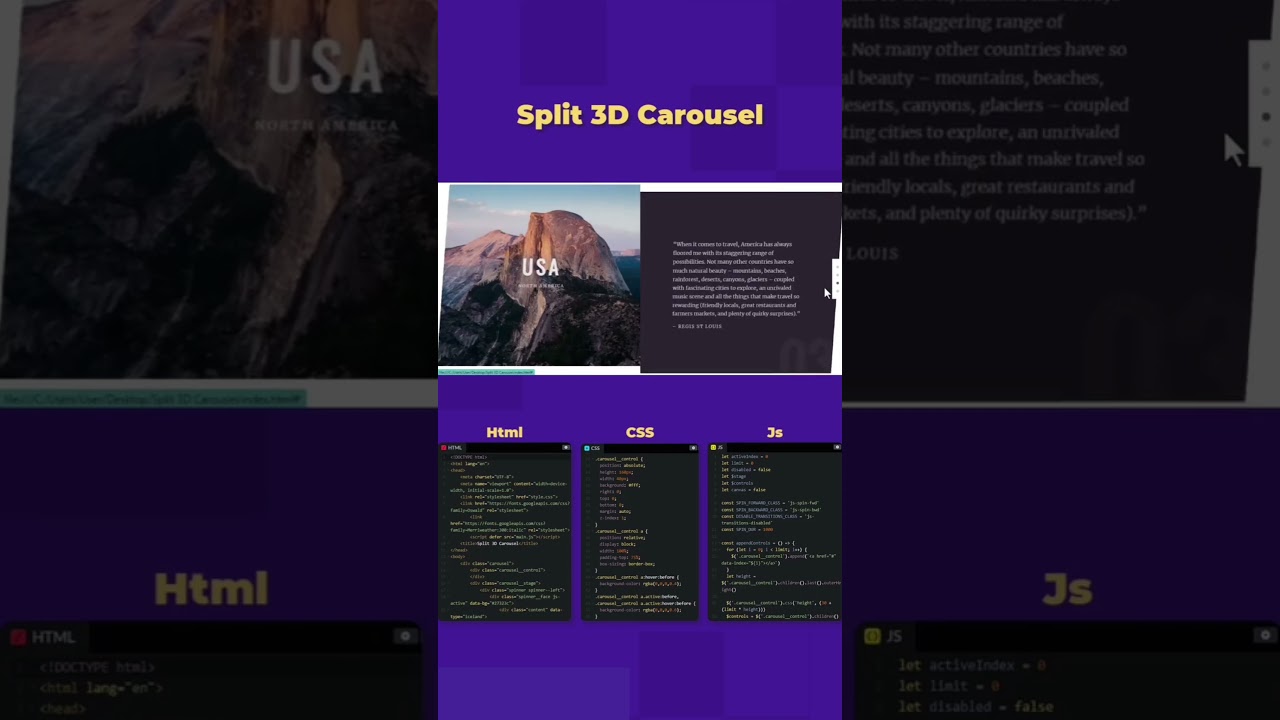This screenshot has height=720, width=1280.
Task: Select the HTML tab of the first code panel
Action: 452,448
